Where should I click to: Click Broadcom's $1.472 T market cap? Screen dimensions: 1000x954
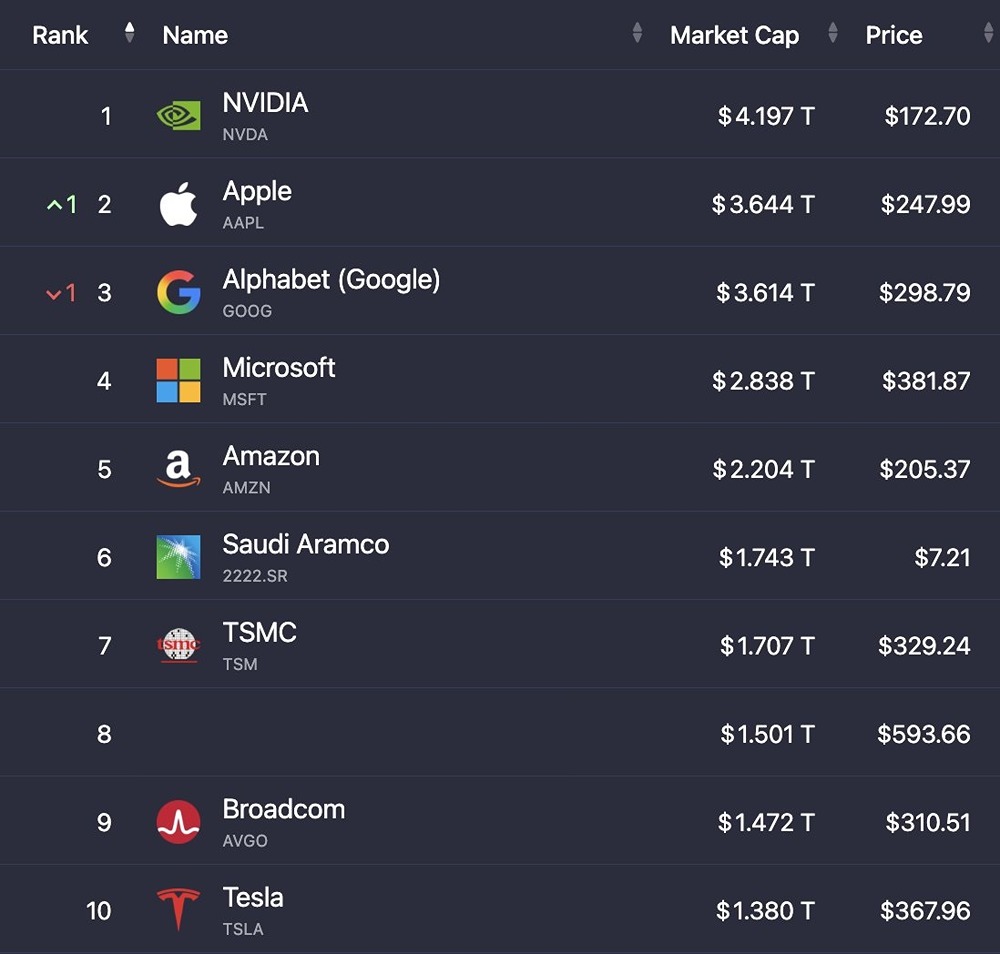(x=766, y=822)
